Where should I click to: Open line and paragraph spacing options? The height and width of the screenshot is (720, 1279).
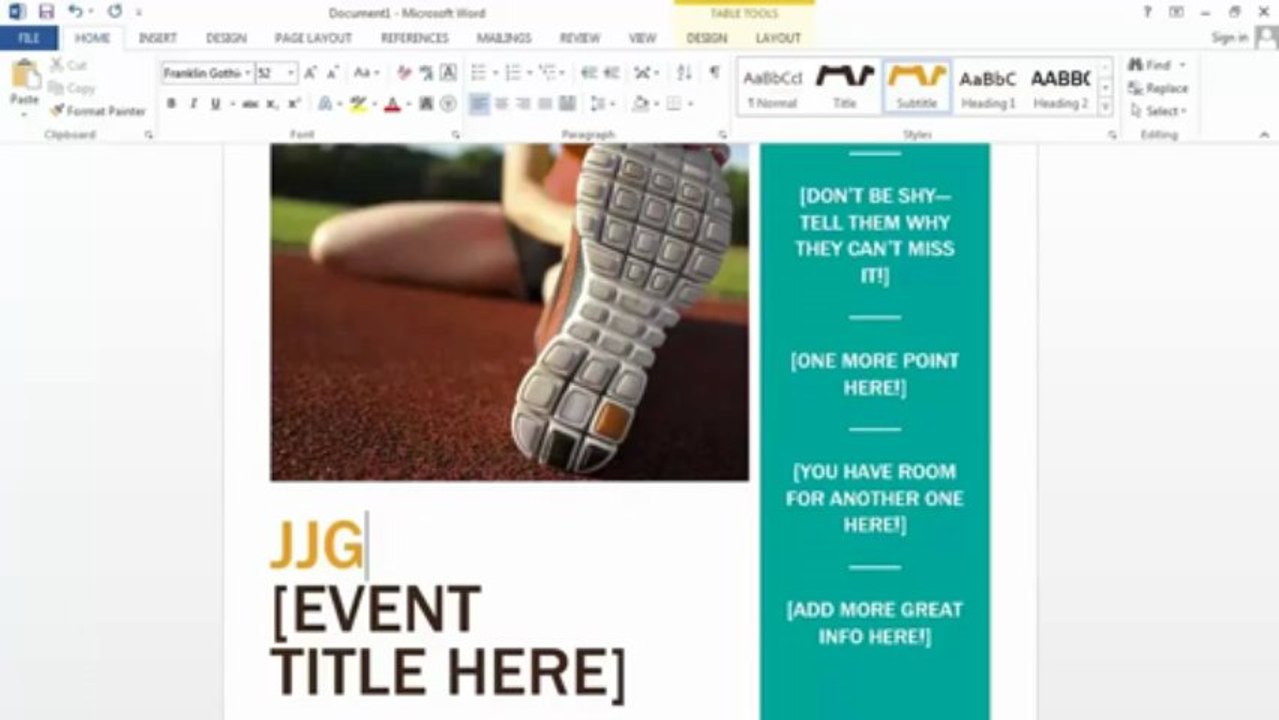pos(603,104)
